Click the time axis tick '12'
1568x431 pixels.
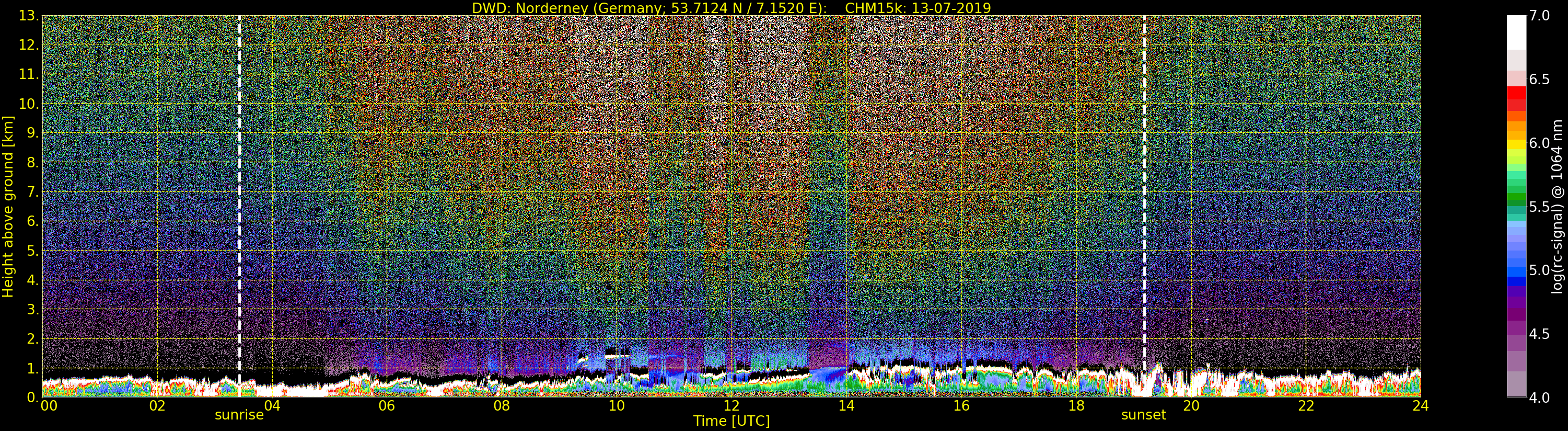coord(731,405)
